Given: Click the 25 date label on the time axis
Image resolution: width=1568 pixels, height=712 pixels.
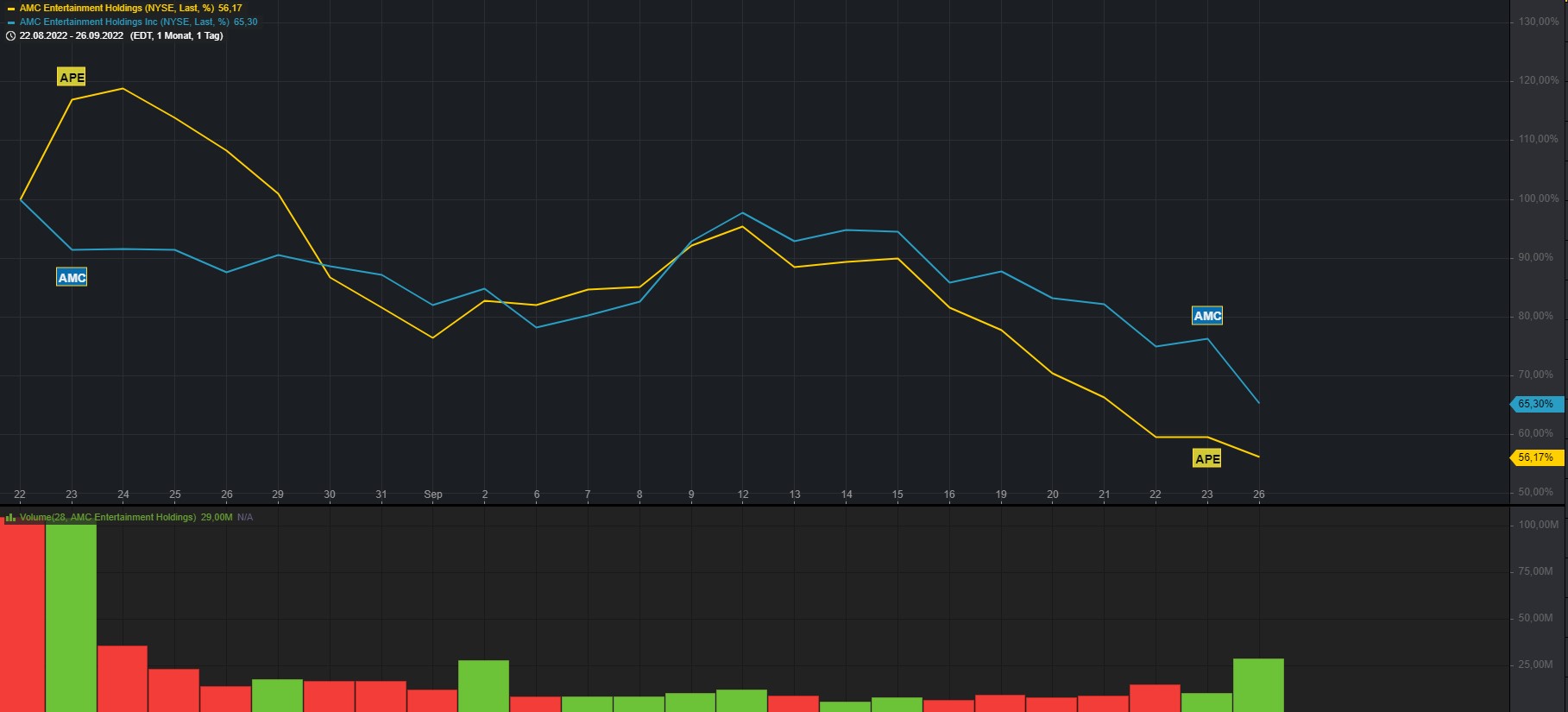Looking at the screenshot, I should pos(175,495).
